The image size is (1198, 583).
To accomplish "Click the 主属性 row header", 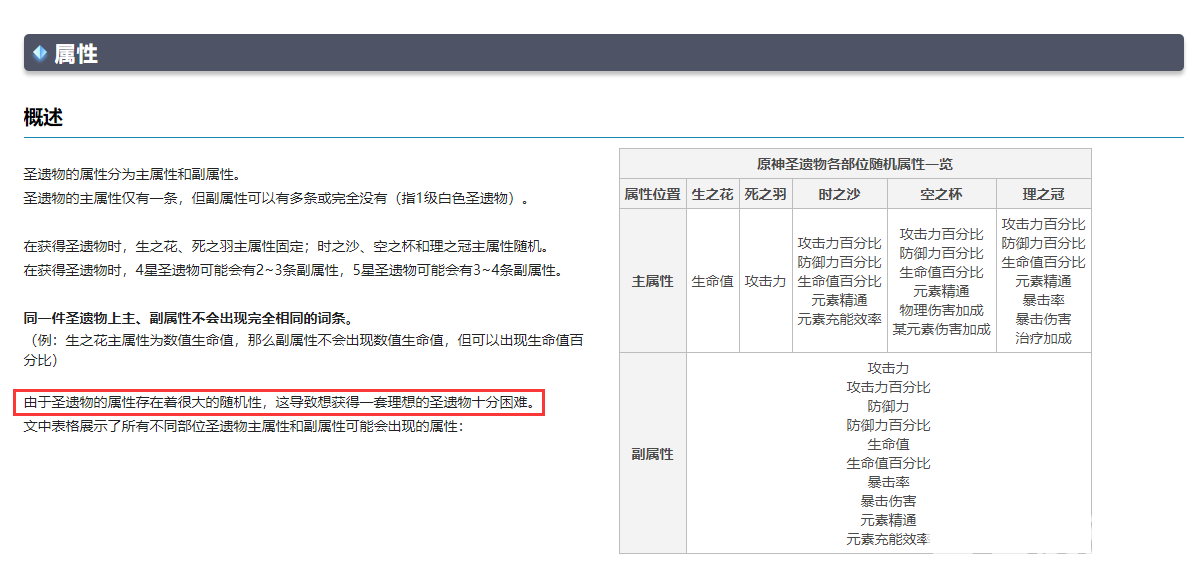I will pos(652,281).
